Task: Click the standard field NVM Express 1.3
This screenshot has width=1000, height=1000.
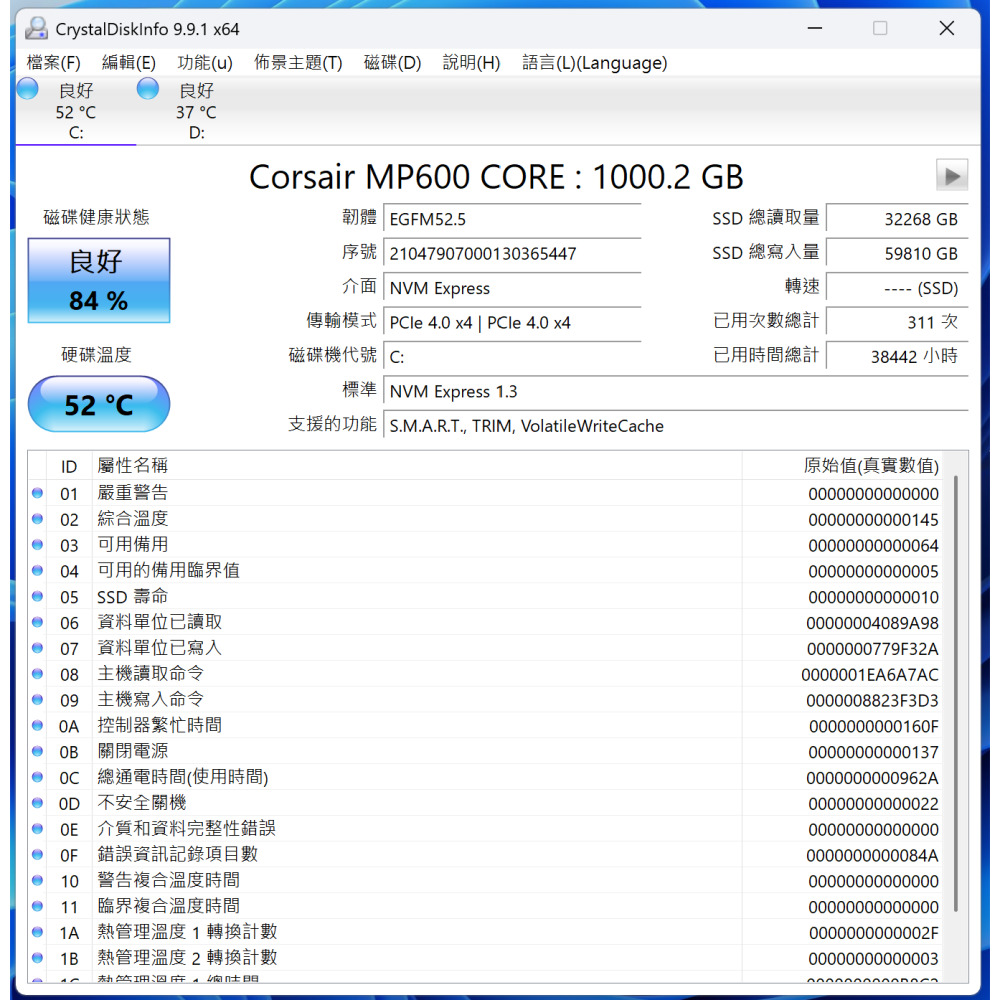Action: [x=676, y=391]
